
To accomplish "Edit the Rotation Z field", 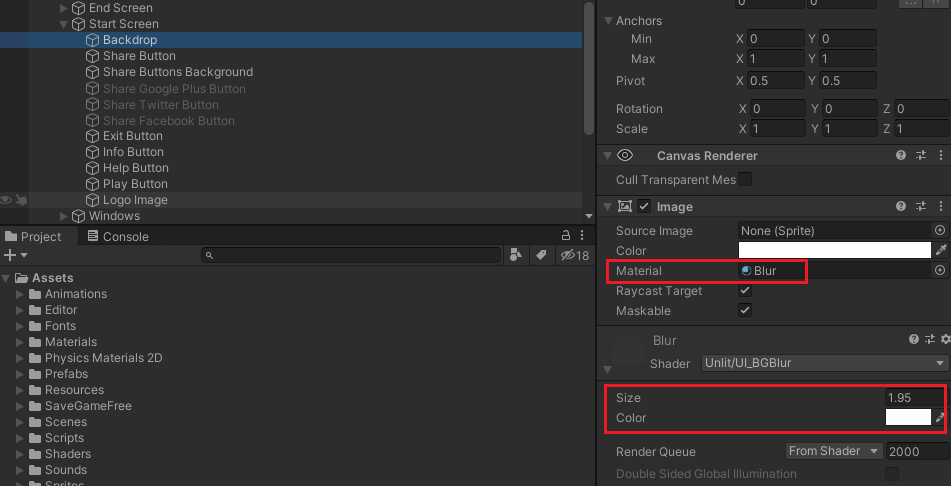I will (923, 109).
